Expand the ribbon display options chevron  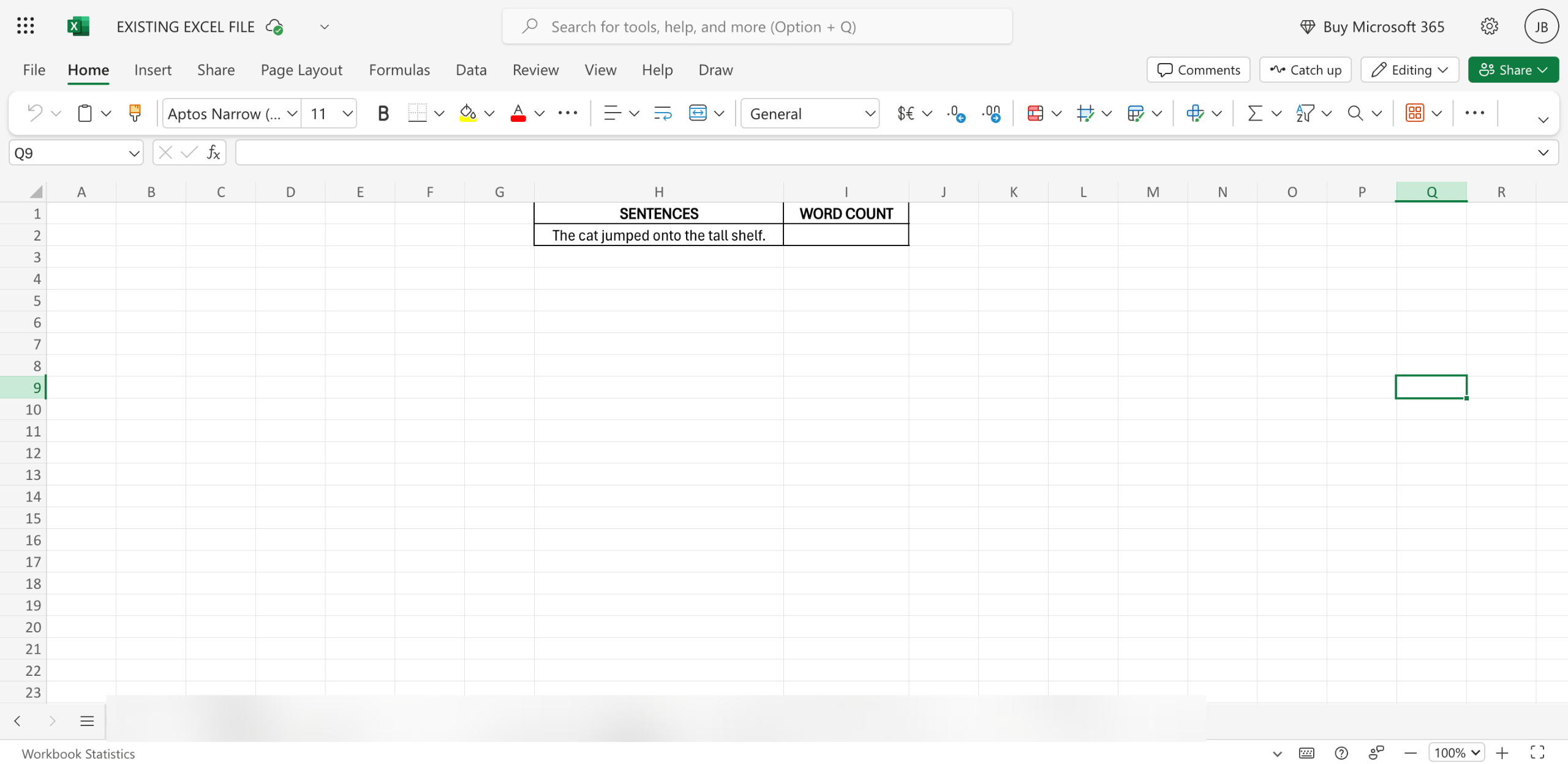point(1543,120)
